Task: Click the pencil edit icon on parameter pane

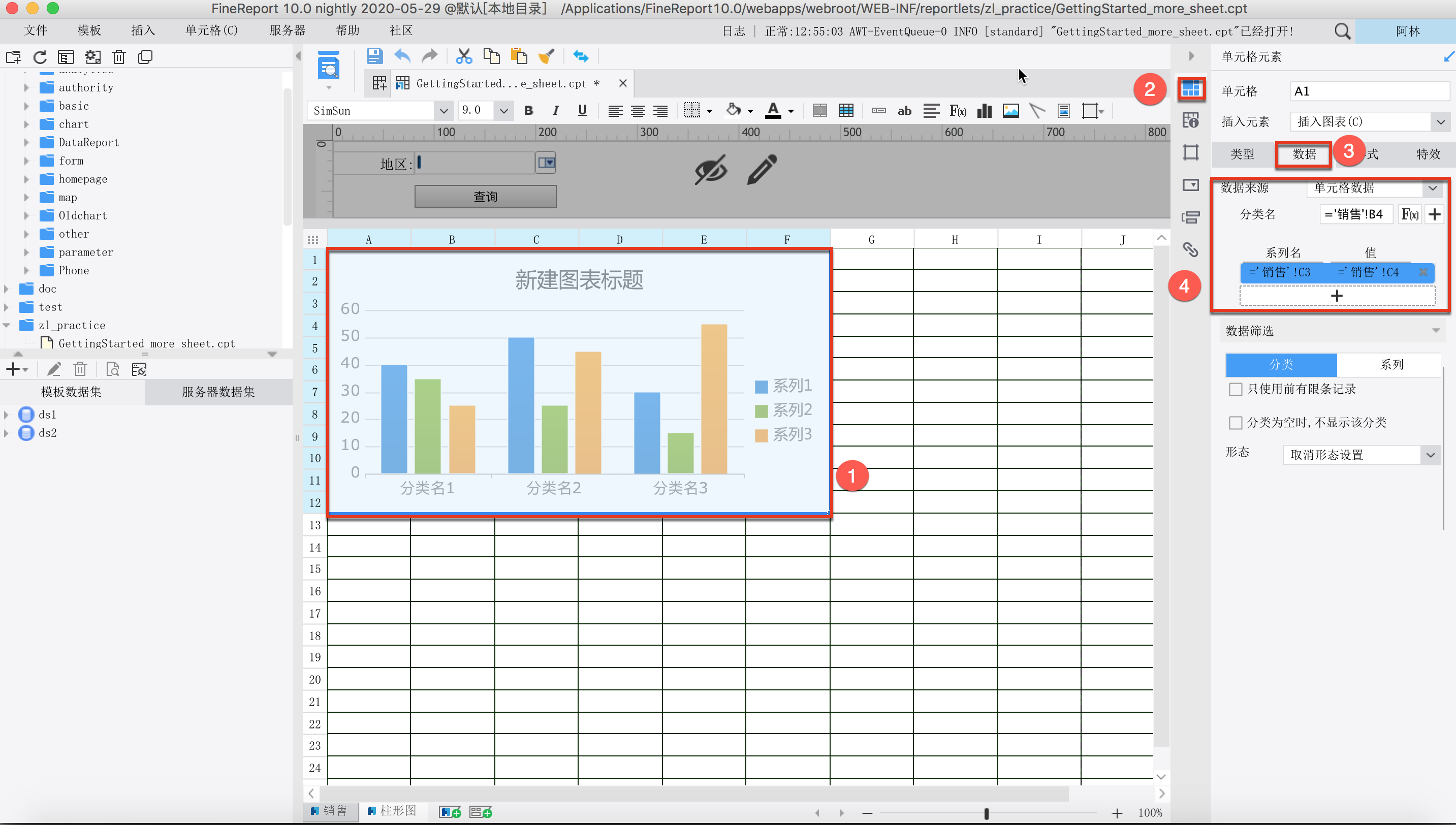Action: point(762,169)
